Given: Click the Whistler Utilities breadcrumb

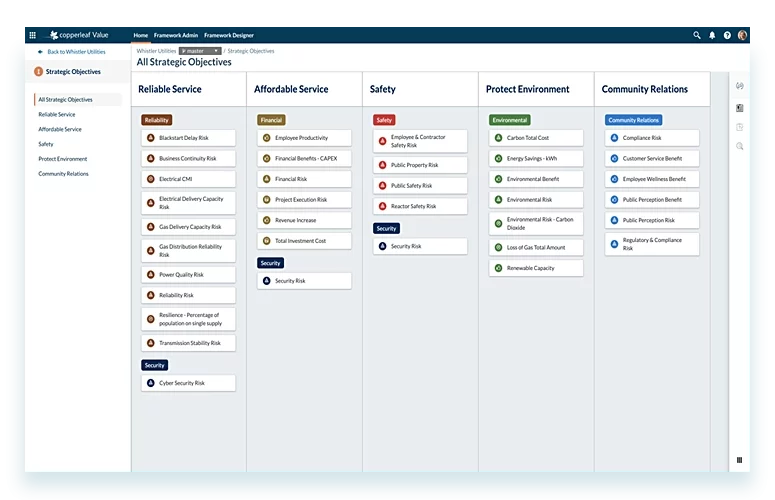Looking at the screenshot, I should pyautogui.click(x=156, y=51).
